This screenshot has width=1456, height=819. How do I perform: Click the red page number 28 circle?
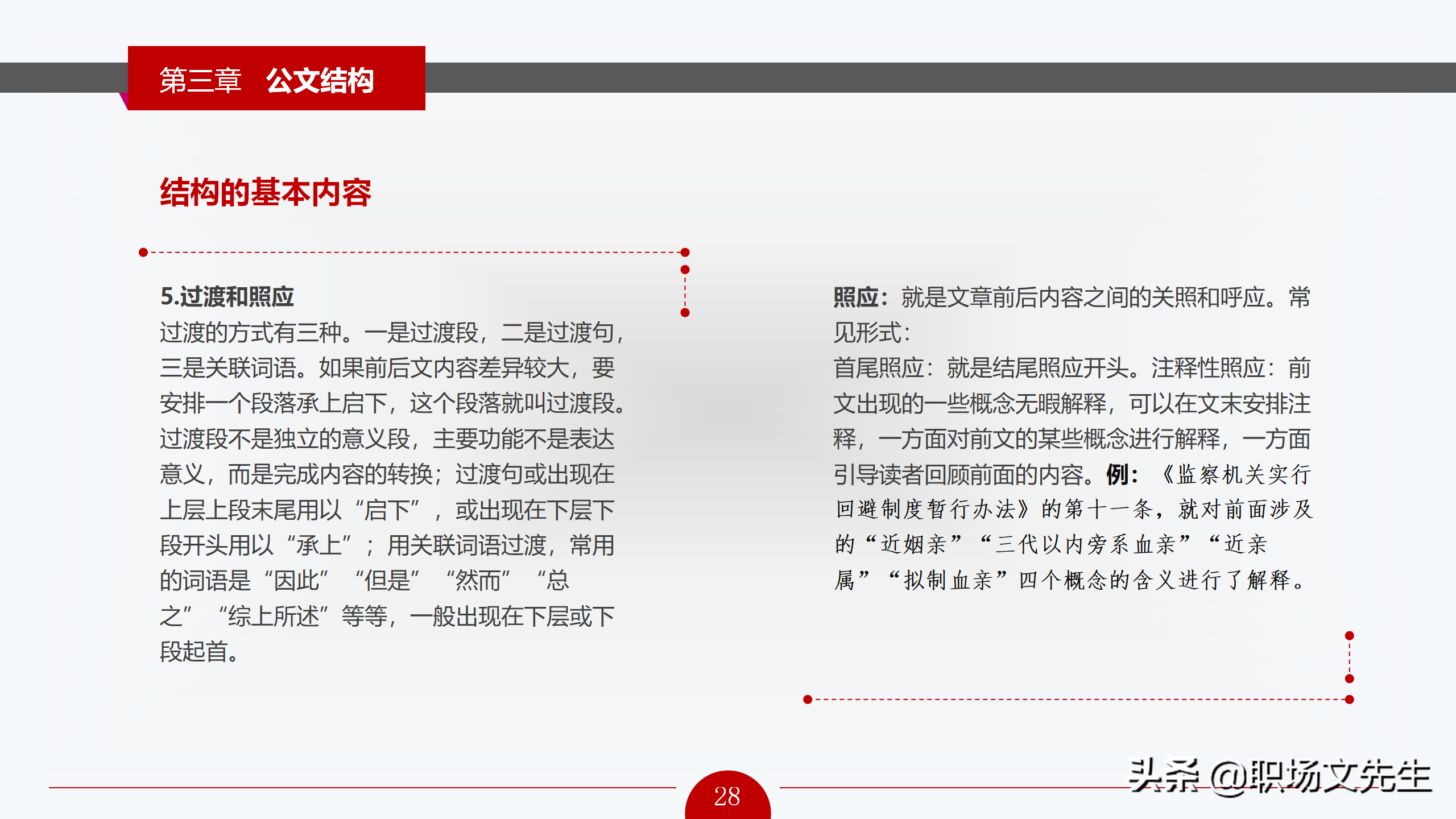(727, 796)
